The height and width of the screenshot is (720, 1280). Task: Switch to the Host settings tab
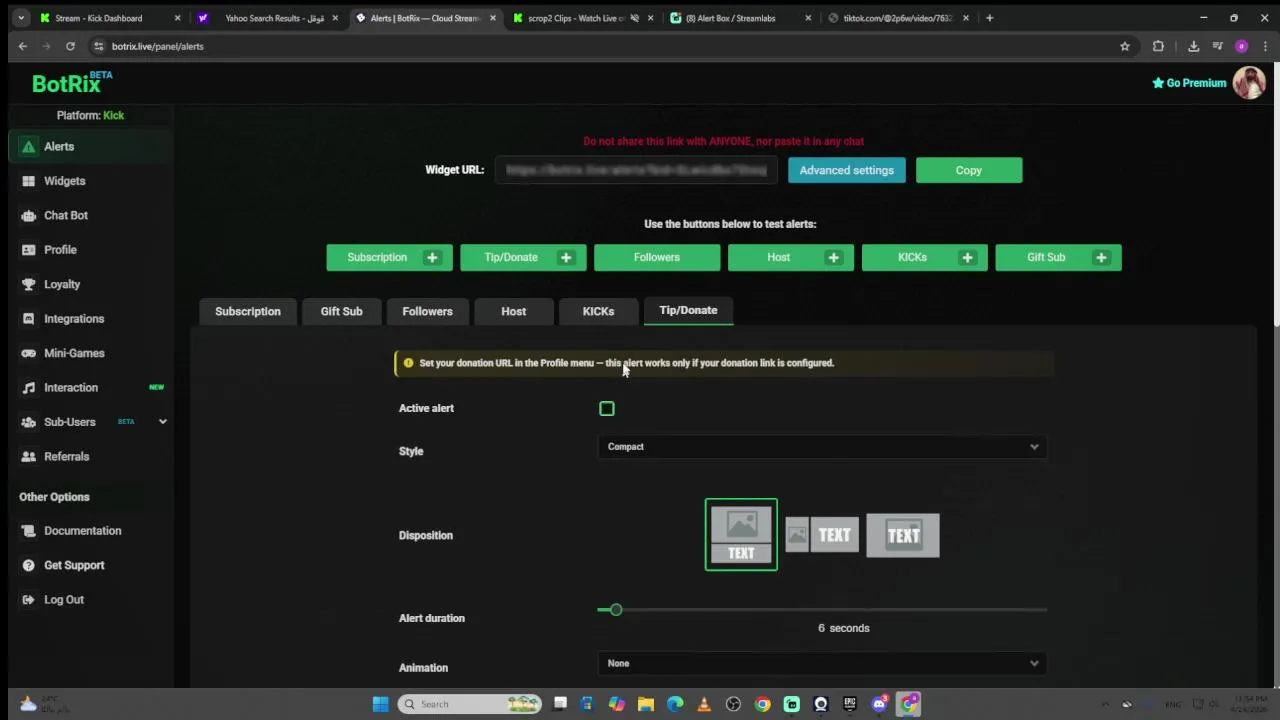coord(513,311)
